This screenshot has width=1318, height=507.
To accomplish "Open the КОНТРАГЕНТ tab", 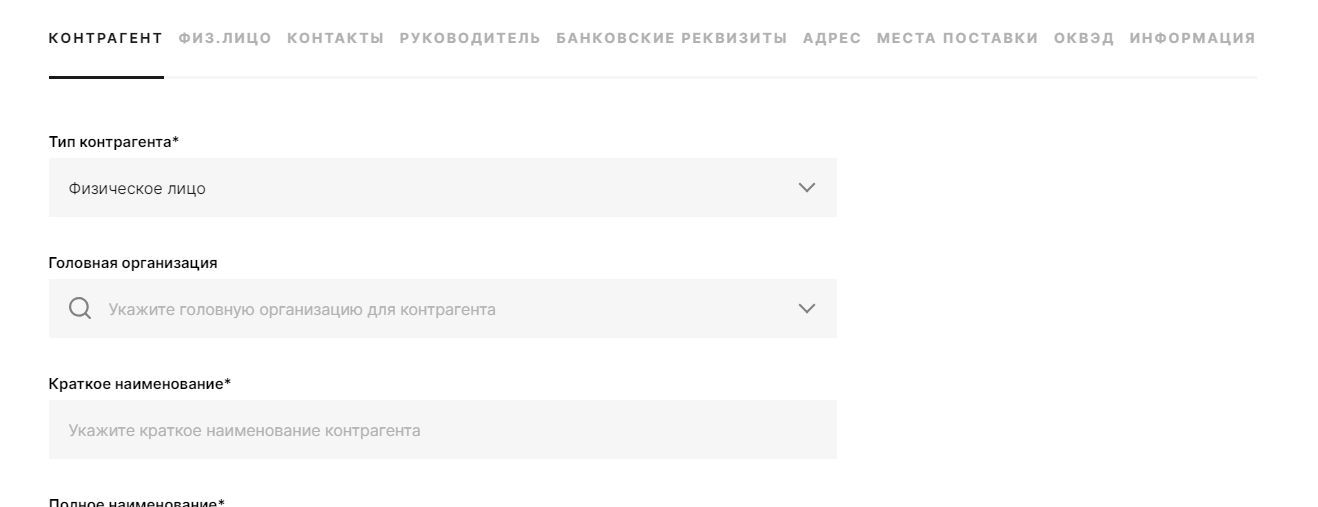I will (105, 38).
